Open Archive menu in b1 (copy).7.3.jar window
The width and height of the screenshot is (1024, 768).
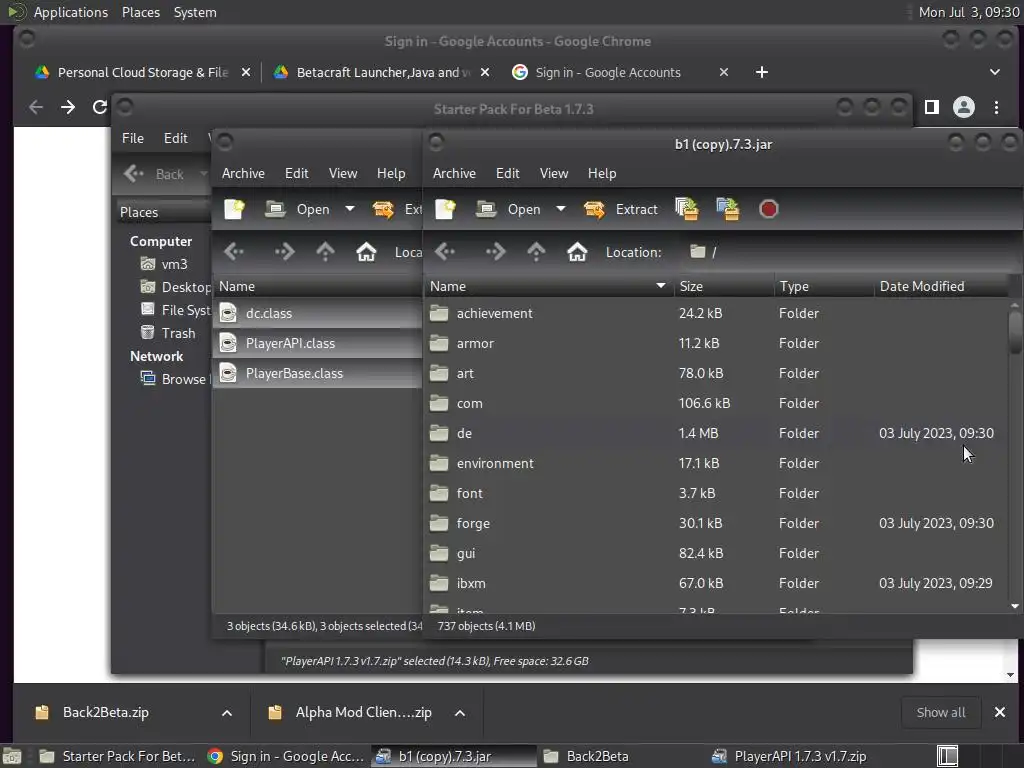pos(454,173)
